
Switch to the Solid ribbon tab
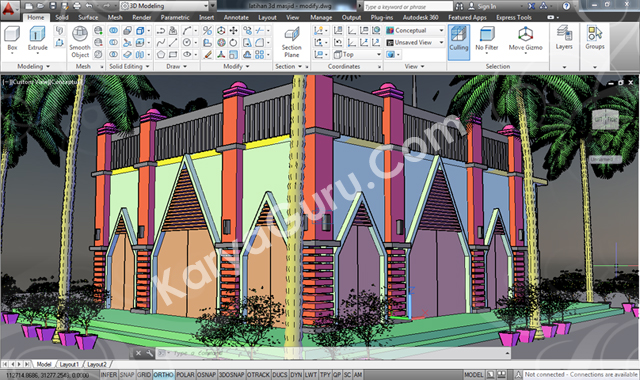point(62,18)
